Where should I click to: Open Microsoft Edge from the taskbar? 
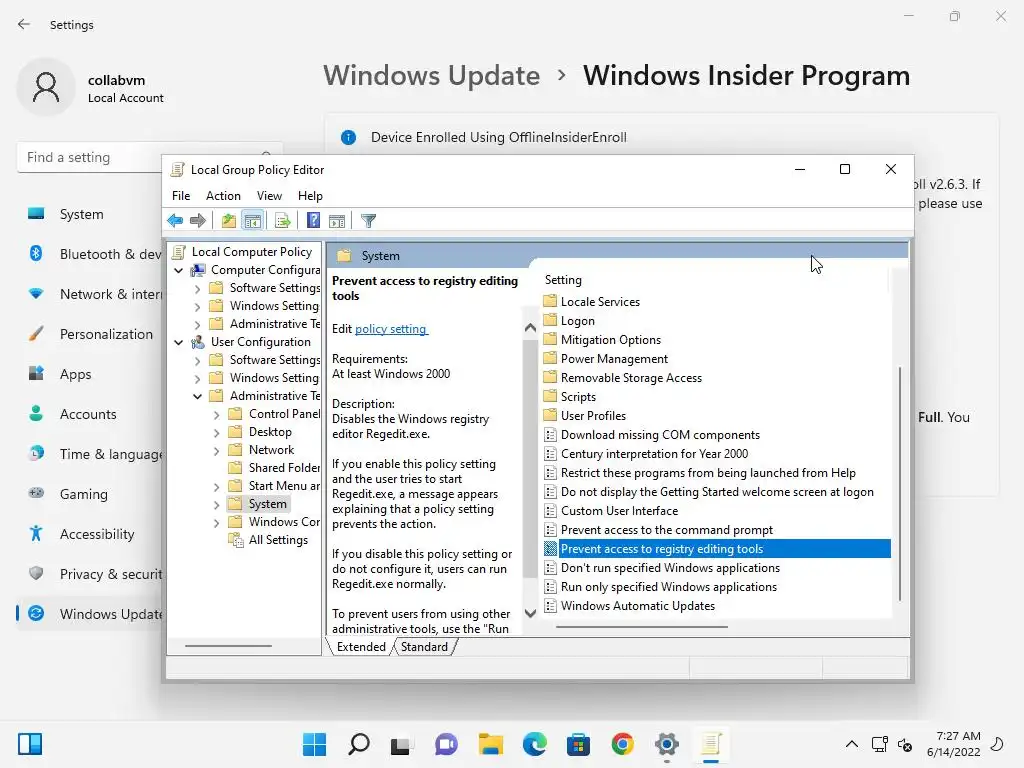pyautogui.click(x=534, y=744)
